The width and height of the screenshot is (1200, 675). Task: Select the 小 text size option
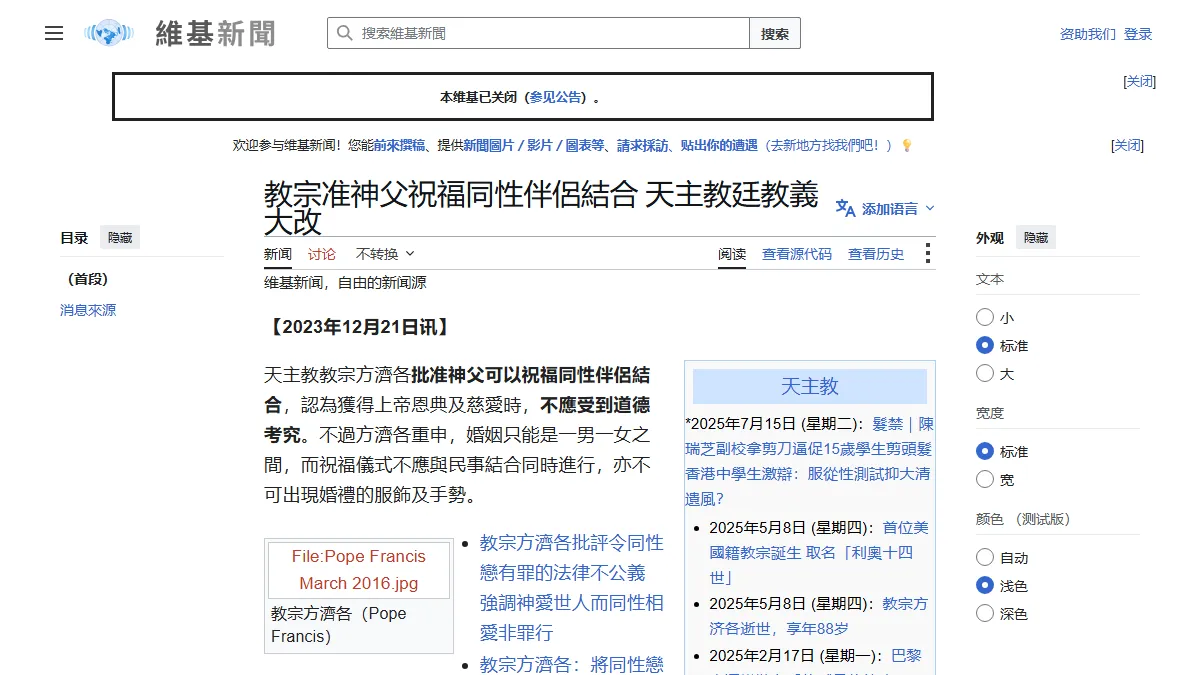[x=985, y=317]
